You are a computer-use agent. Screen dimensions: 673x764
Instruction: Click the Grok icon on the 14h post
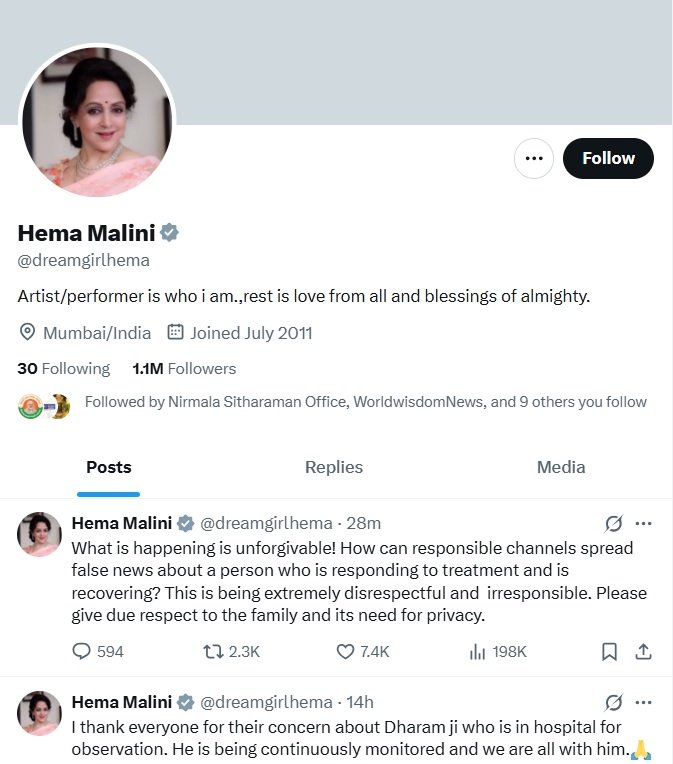click(614, 702)
